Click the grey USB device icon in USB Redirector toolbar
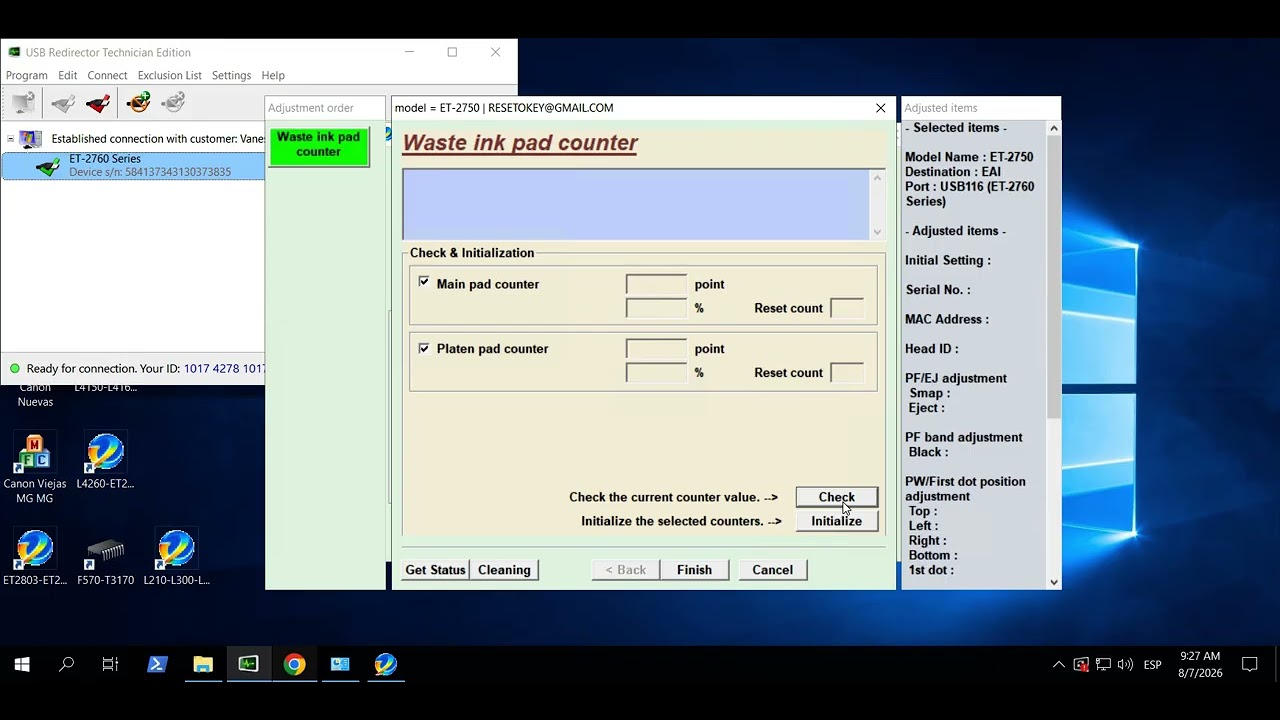 (x=63, y=102)
